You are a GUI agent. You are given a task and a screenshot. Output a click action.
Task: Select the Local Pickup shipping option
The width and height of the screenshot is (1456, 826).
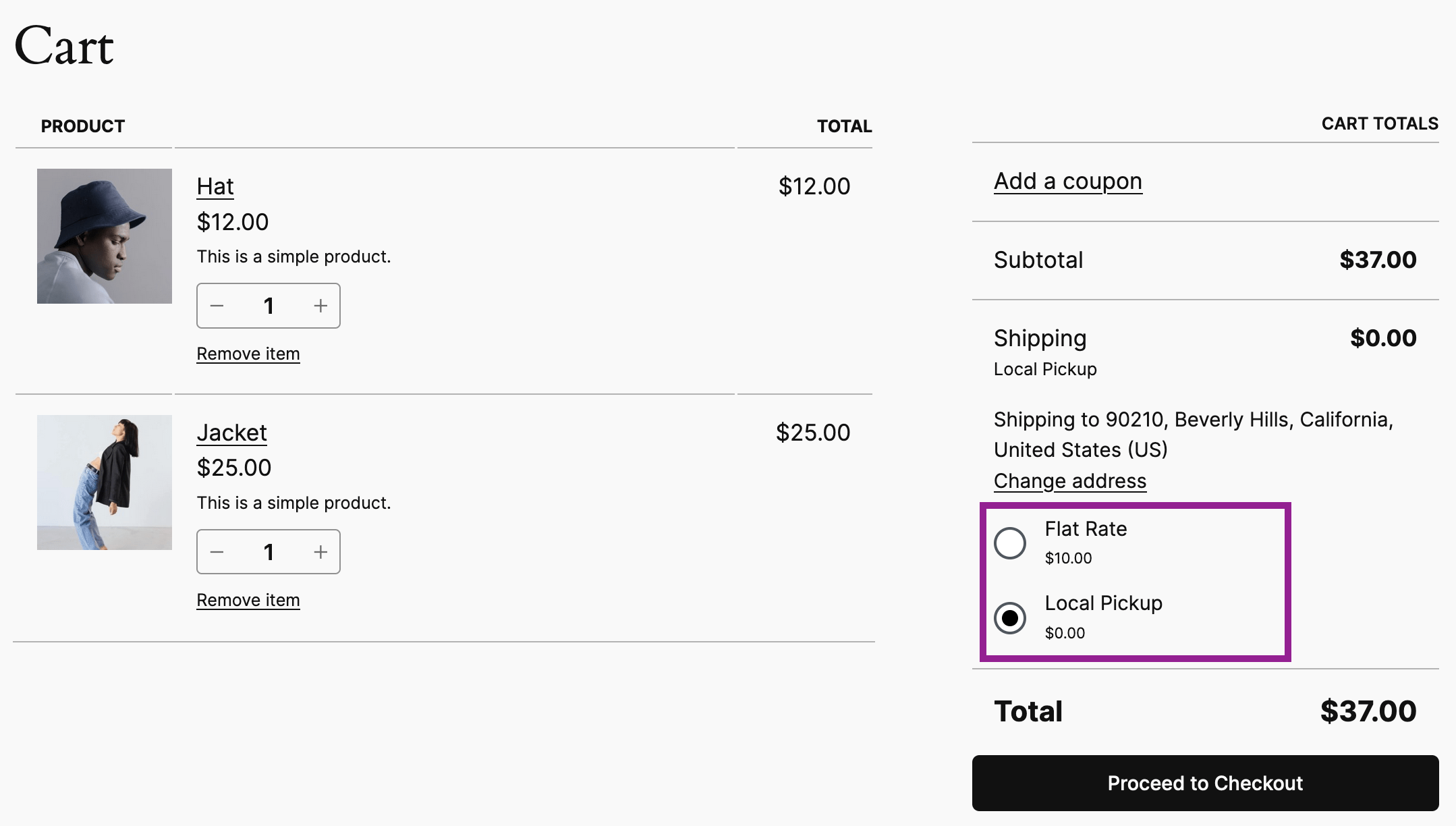(x=1010, y=617)
